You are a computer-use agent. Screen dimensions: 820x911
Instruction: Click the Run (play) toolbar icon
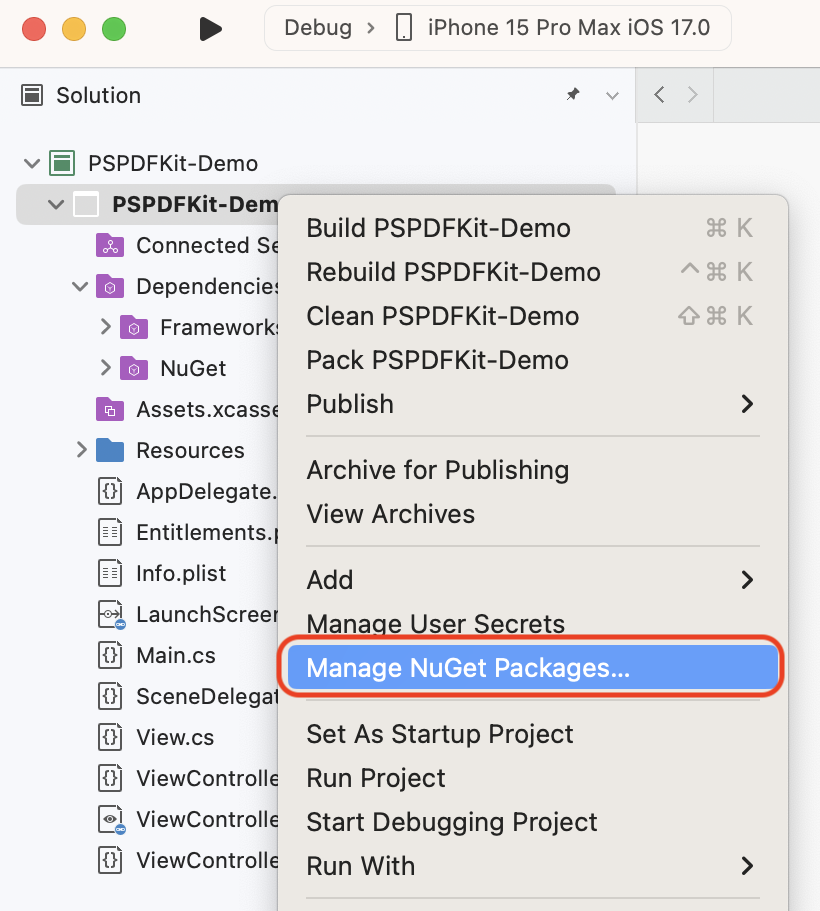point(210,28)
